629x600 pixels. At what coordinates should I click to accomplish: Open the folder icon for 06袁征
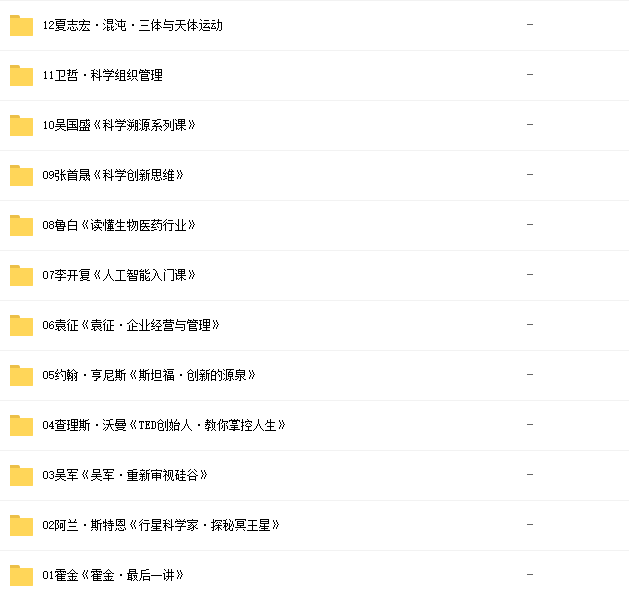21,325
